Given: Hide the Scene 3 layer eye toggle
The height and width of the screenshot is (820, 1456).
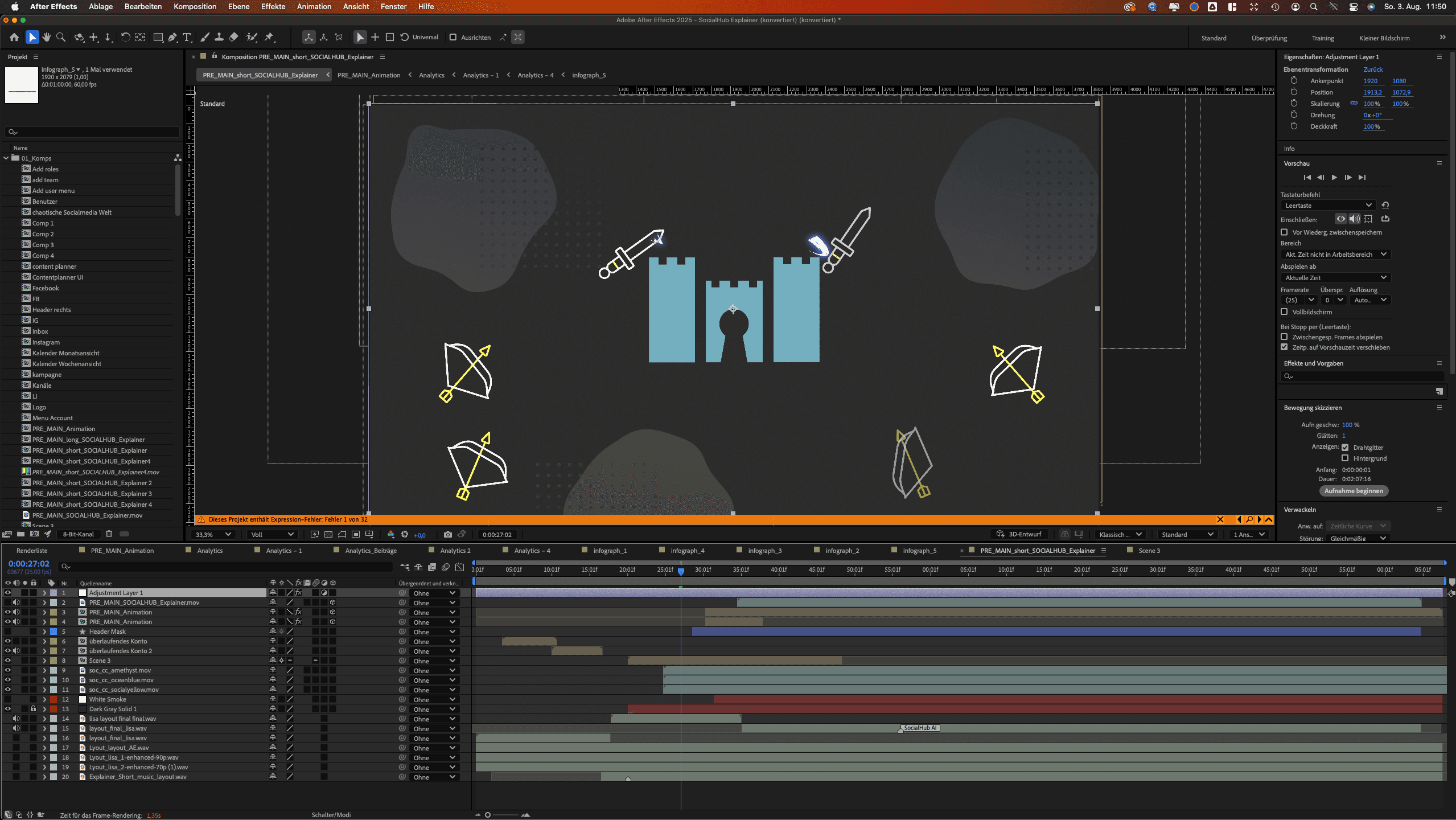Looking at the screenshot, I should pos(7,661).
